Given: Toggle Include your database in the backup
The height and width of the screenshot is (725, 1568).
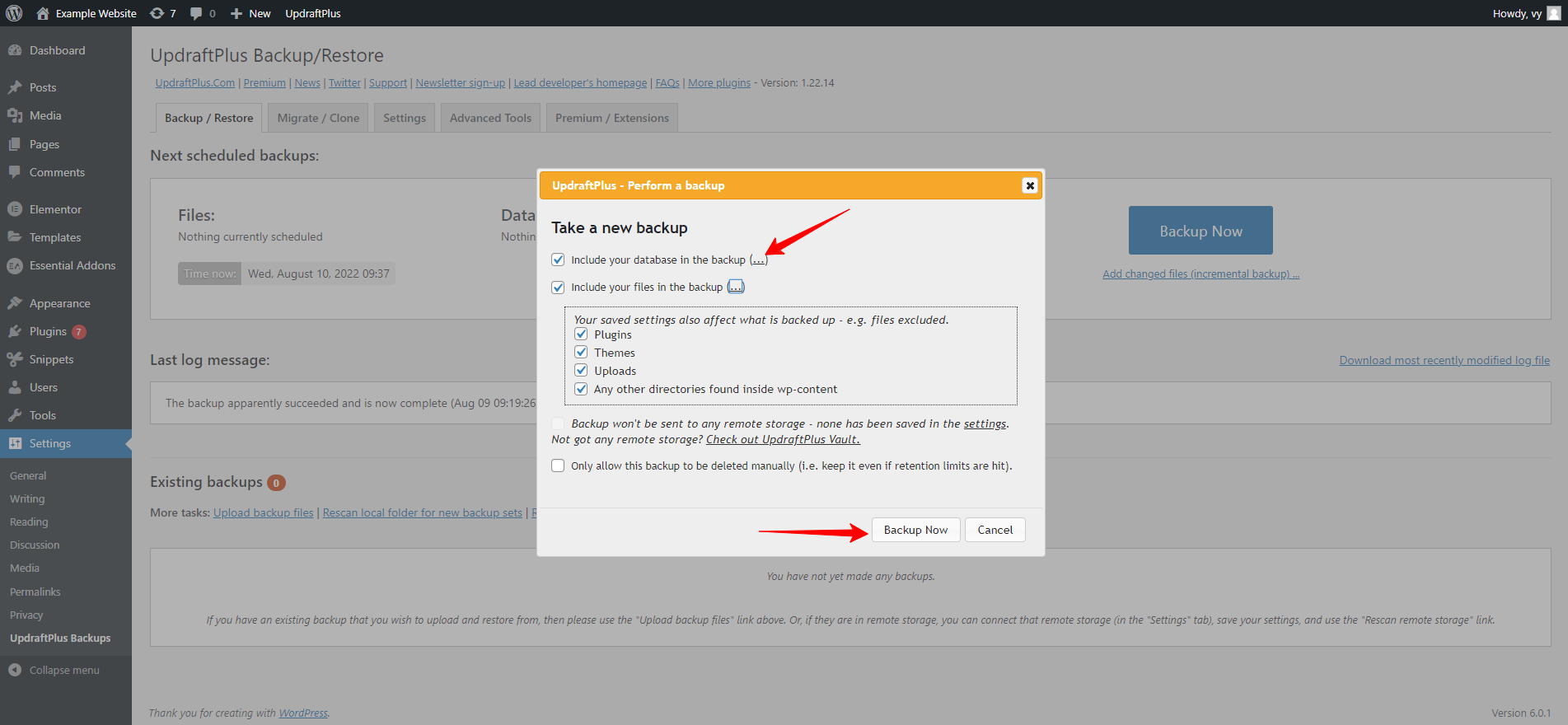Looking at the screenshot, I should [558, 260].
